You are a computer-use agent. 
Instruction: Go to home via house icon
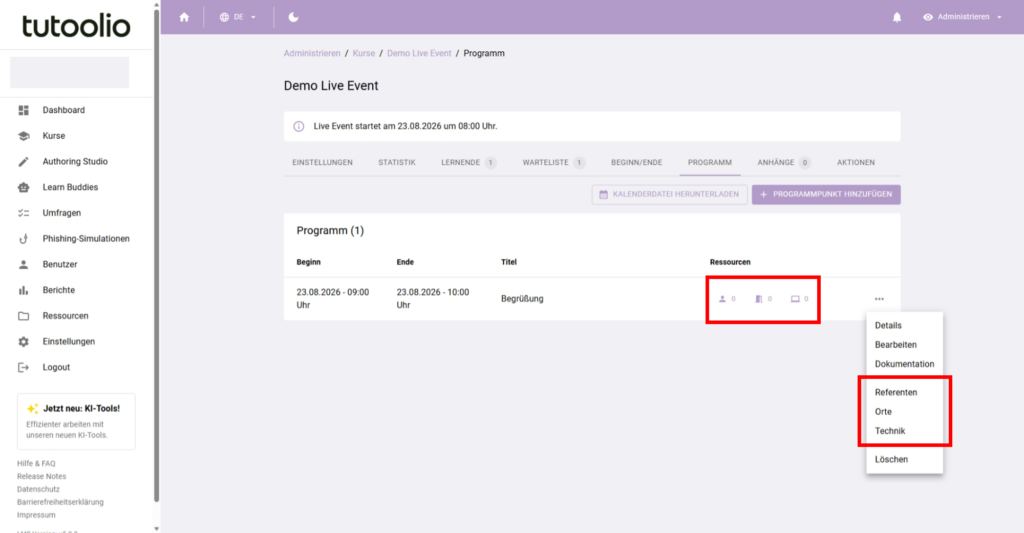(x=184, y=17)
